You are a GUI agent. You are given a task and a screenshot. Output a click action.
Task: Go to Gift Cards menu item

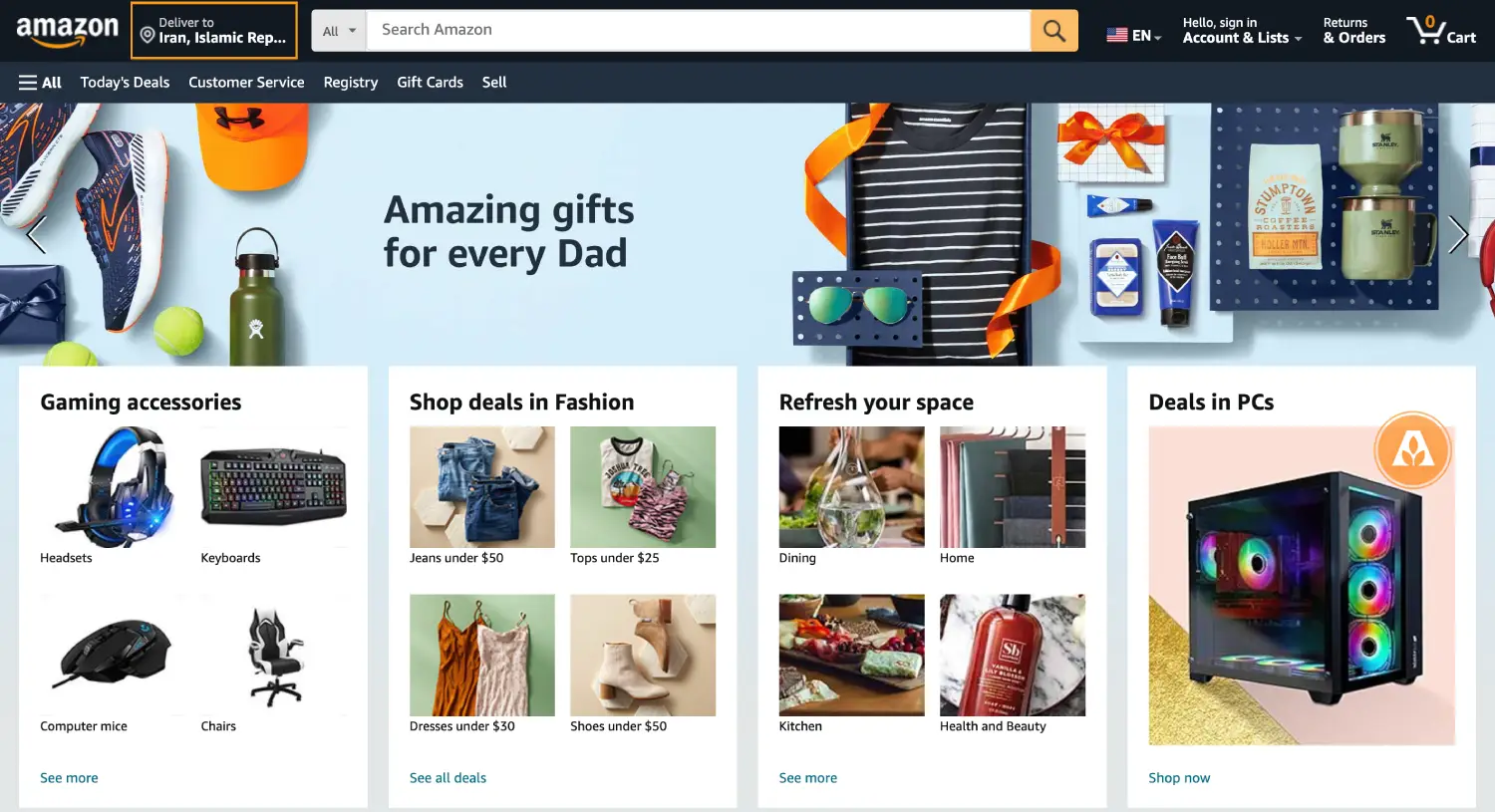click(x=430, y=83)
